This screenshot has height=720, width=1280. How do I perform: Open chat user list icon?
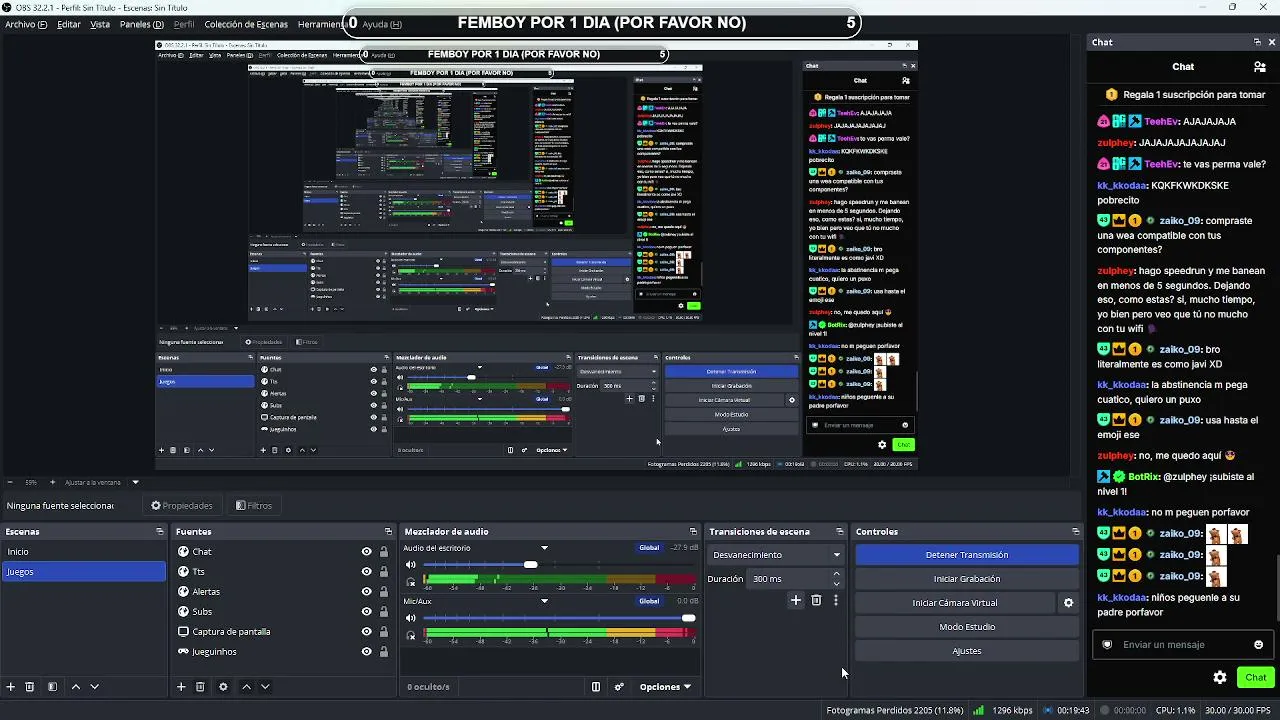[1260, 67]
